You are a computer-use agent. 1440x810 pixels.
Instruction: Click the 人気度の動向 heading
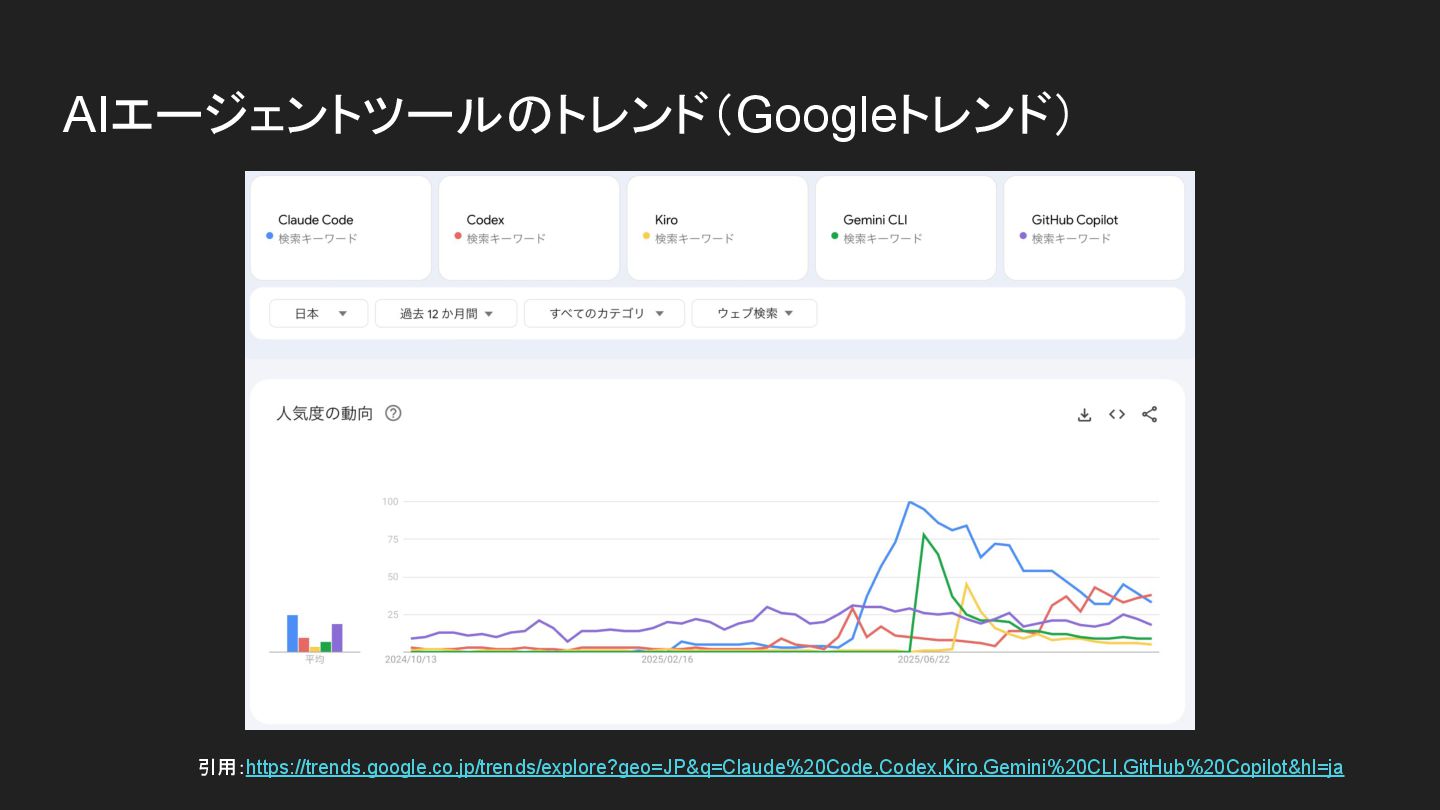324,413
